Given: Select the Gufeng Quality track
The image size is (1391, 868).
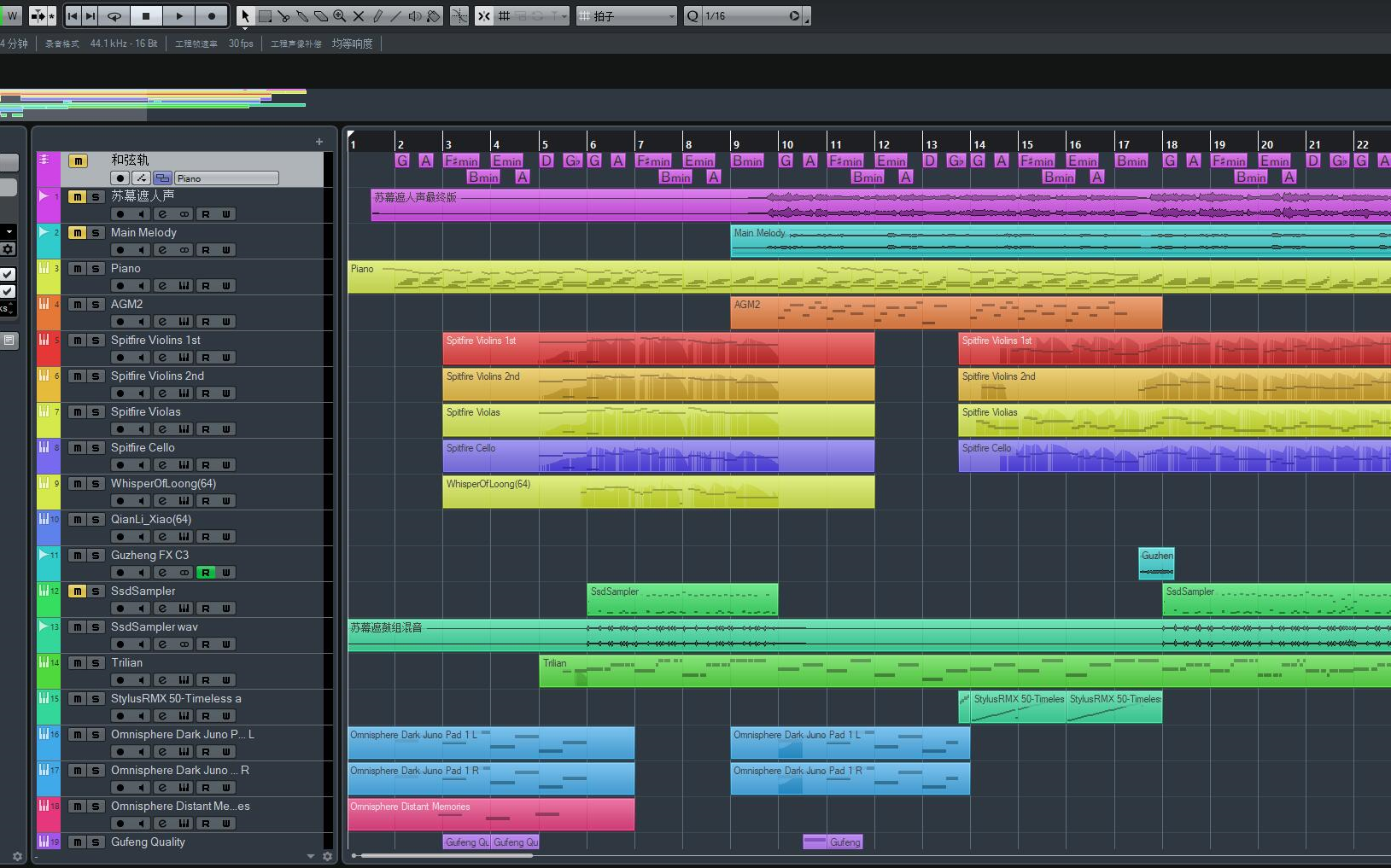Looking at the screenshot, I should tap(148, 842).
